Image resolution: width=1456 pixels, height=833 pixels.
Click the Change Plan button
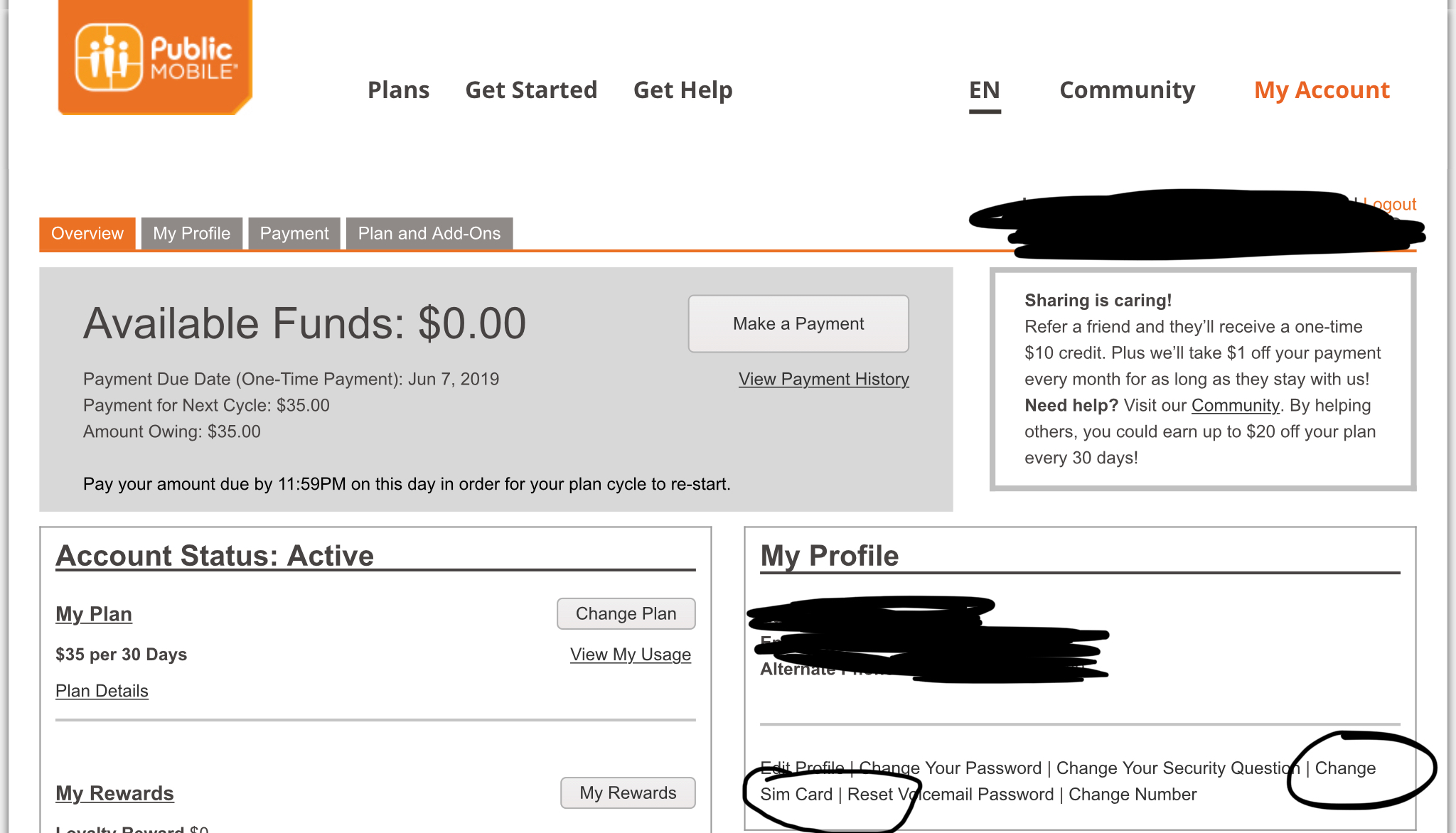[626, 614]
